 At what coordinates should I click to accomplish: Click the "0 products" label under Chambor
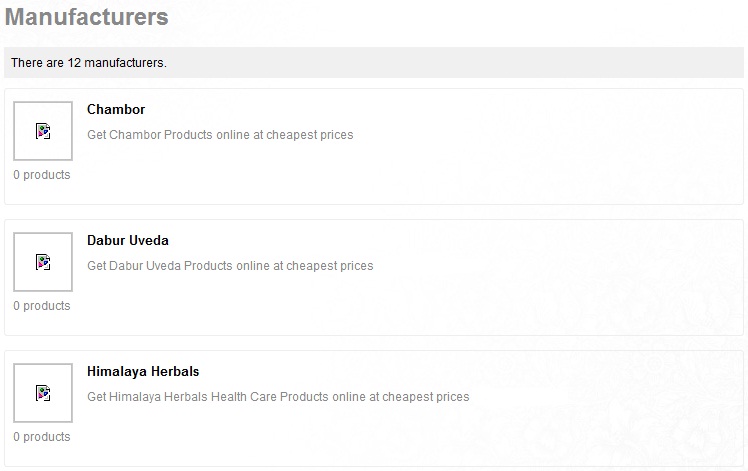(x=42, y=175)
